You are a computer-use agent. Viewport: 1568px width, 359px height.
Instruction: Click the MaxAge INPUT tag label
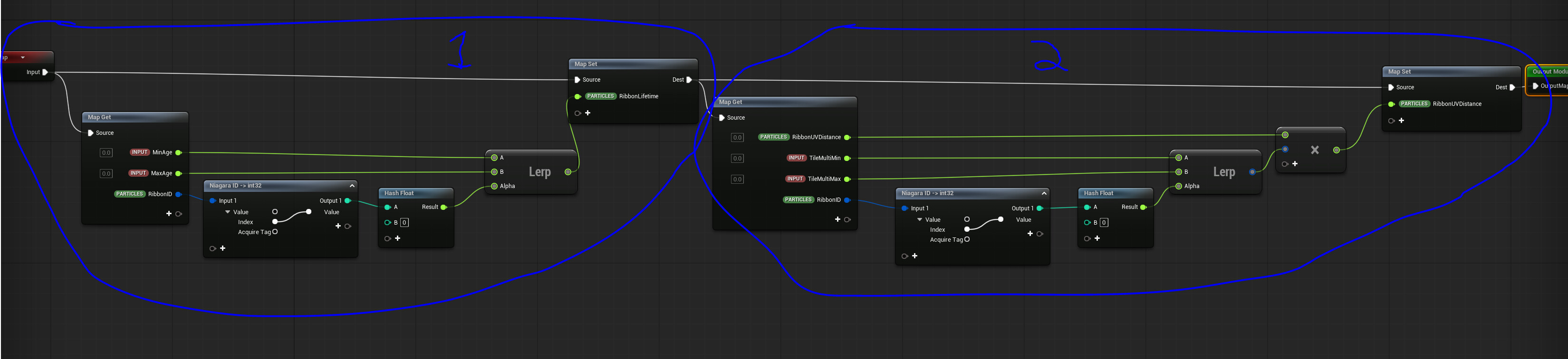point(138,173)
